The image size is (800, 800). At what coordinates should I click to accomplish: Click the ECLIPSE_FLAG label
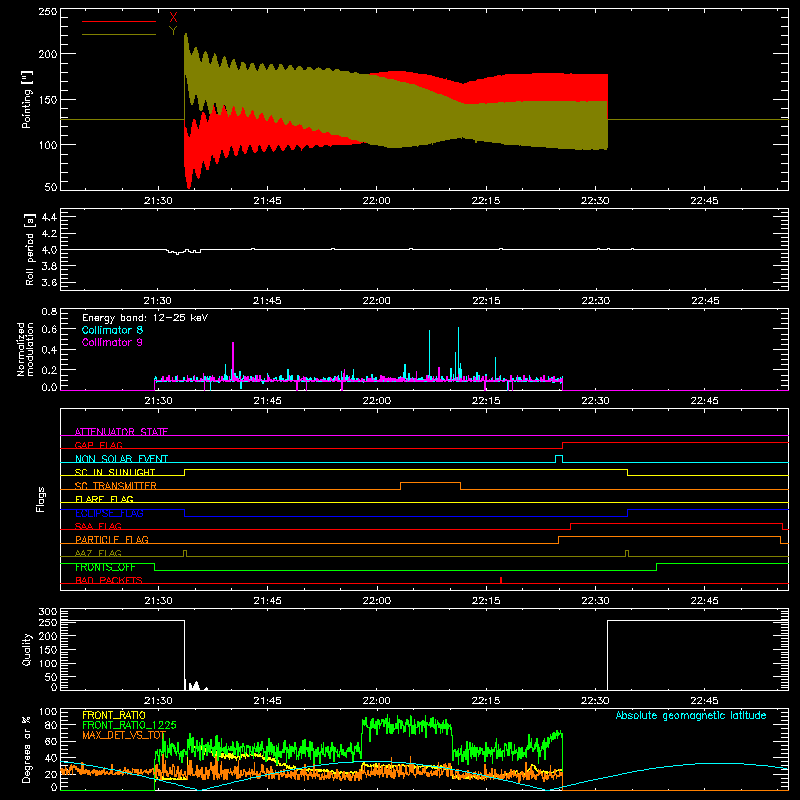(109, 513)
